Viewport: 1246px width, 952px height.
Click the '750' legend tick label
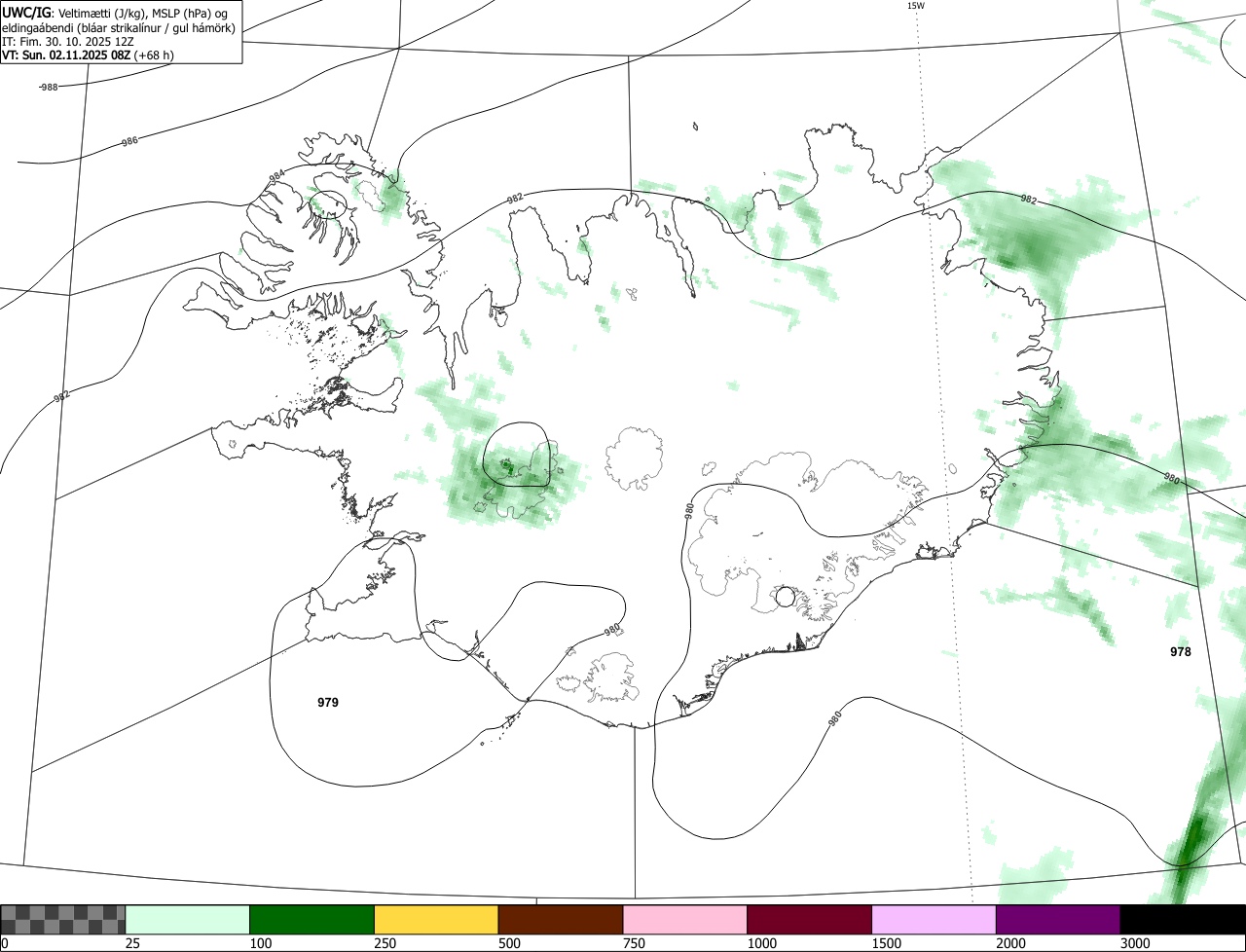635,943
